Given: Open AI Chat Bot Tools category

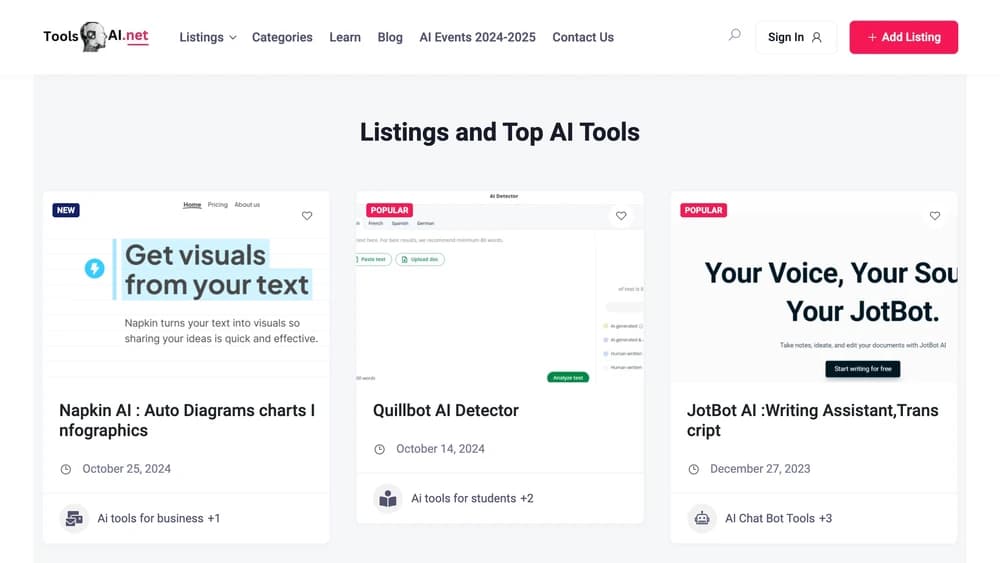Looking at the screenshot, I should (x=770, y=518).
